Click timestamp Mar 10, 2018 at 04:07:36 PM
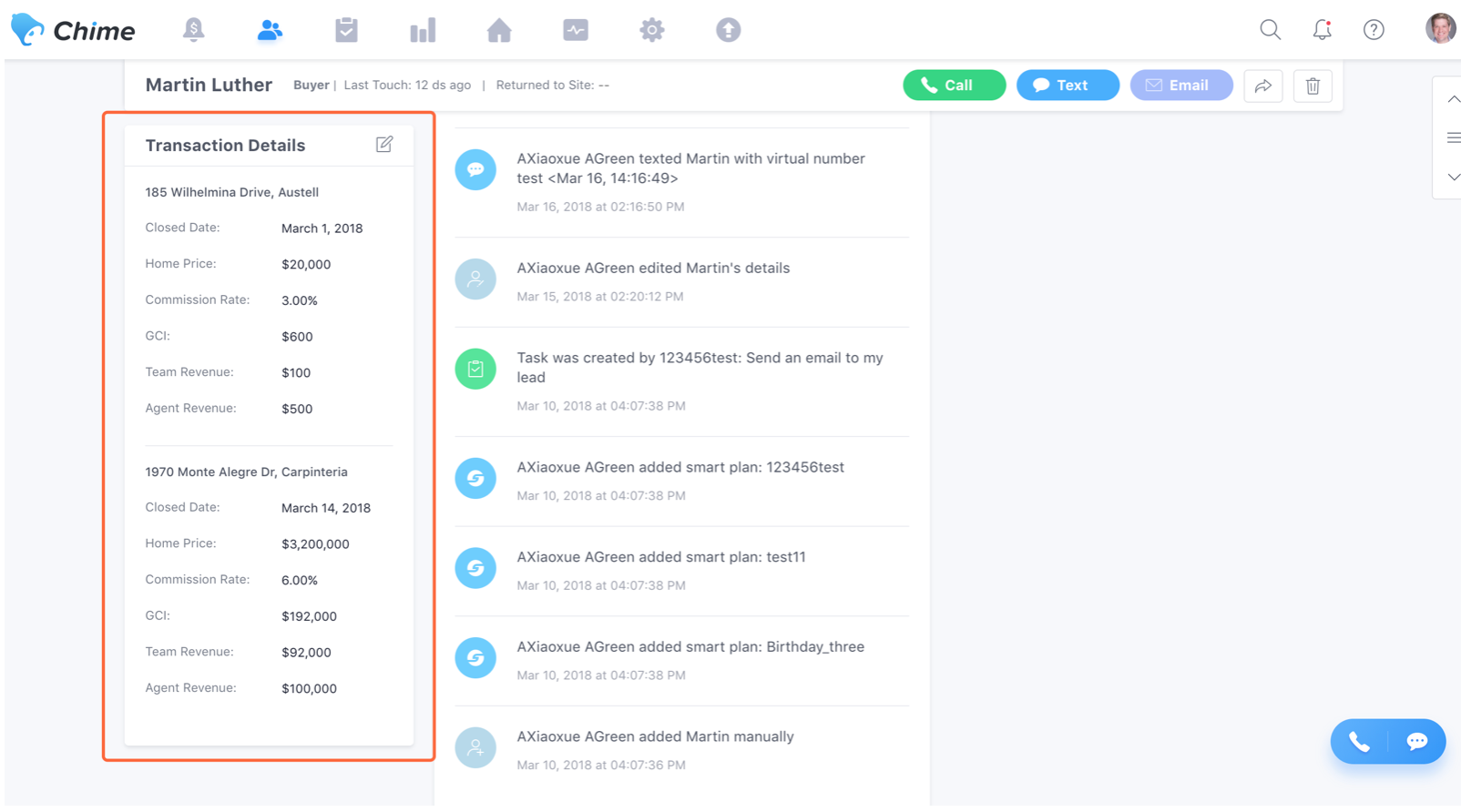The width and height of the screenshot is (1461, 812). pyautogui.click(x=600, y=766)
